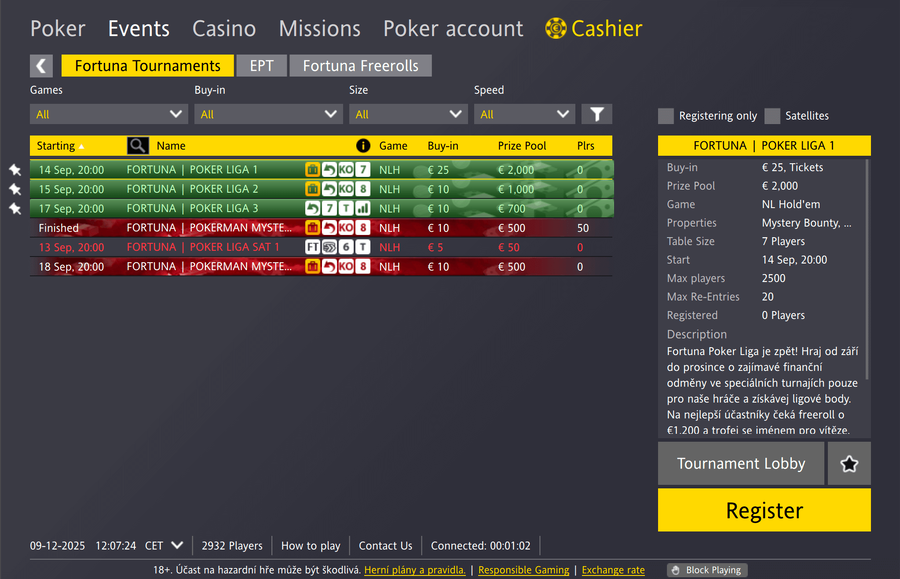Expand the CET timezone dropdown
Image resolution: width=900 pixels, height=579 pixels.
(x=177, y=545)
